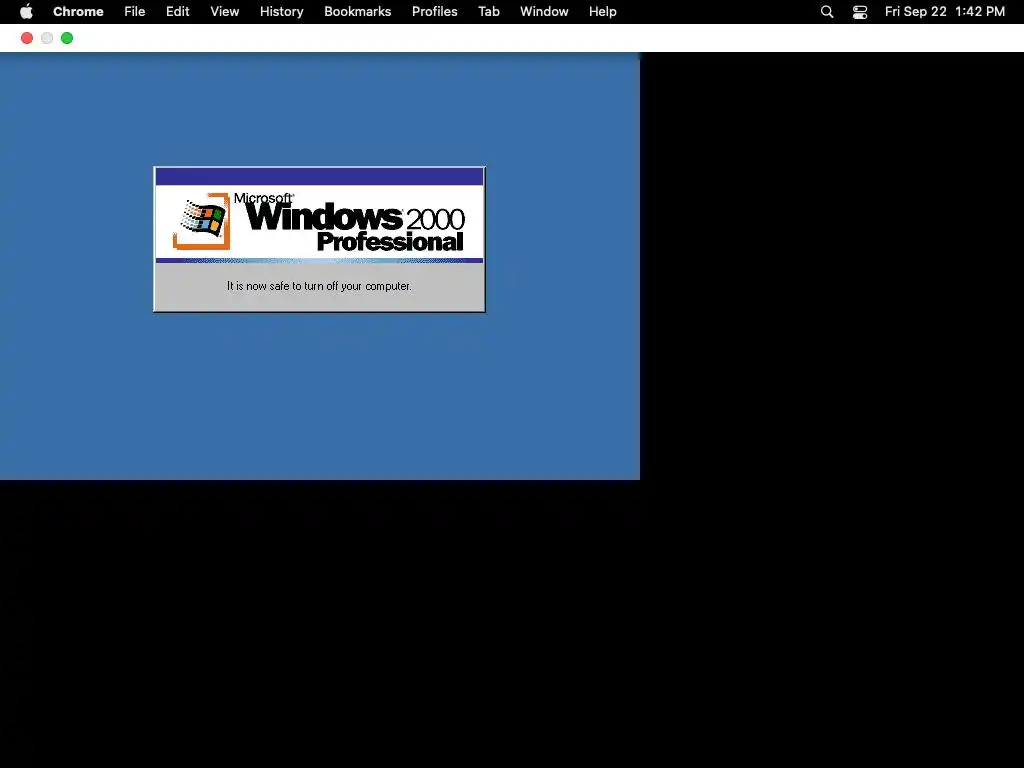This screenshot has width=1024, height=768.
Task: Click the 'Professional' text in the dialog
Action: (x=390, y=242)
